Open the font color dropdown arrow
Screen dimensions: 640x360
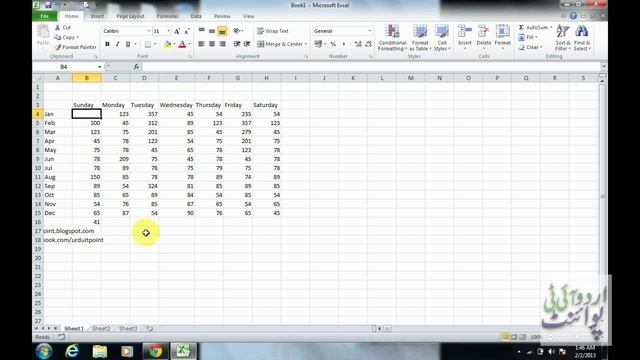(x=189, y=44)
